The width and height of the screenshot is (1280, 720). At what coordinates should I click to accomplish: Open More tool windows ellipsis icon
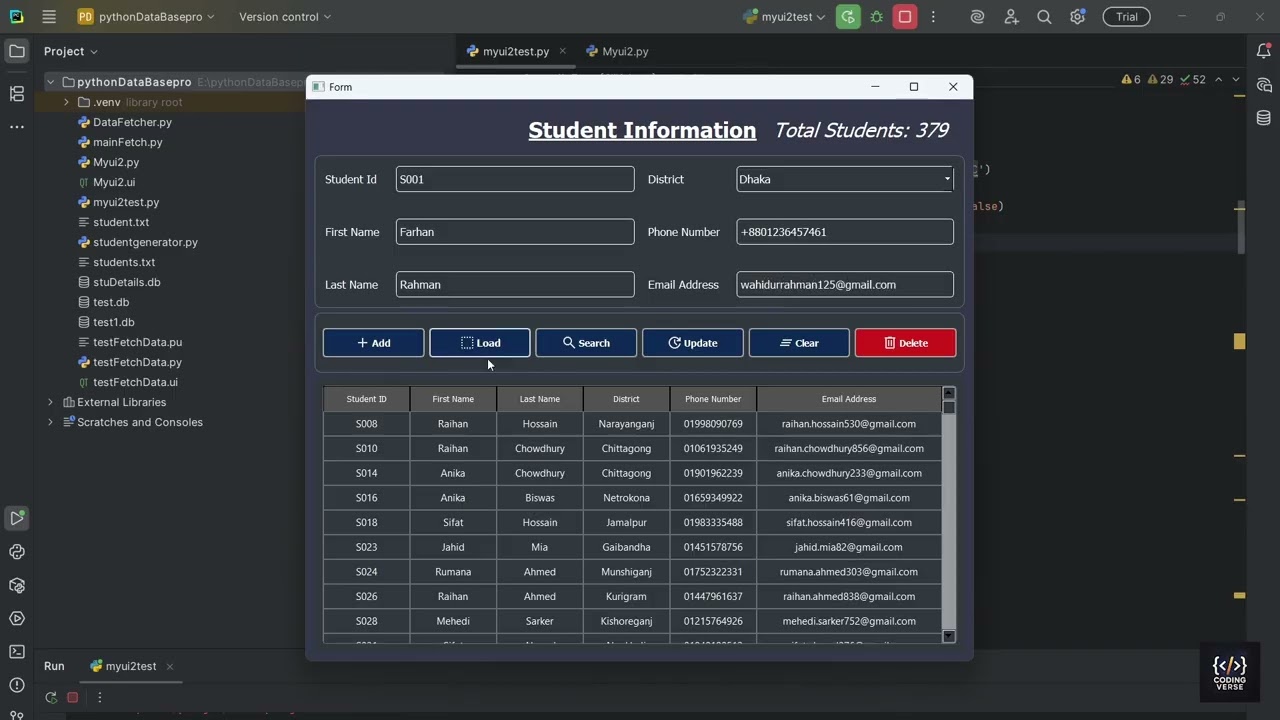click(x=17, y=127)
